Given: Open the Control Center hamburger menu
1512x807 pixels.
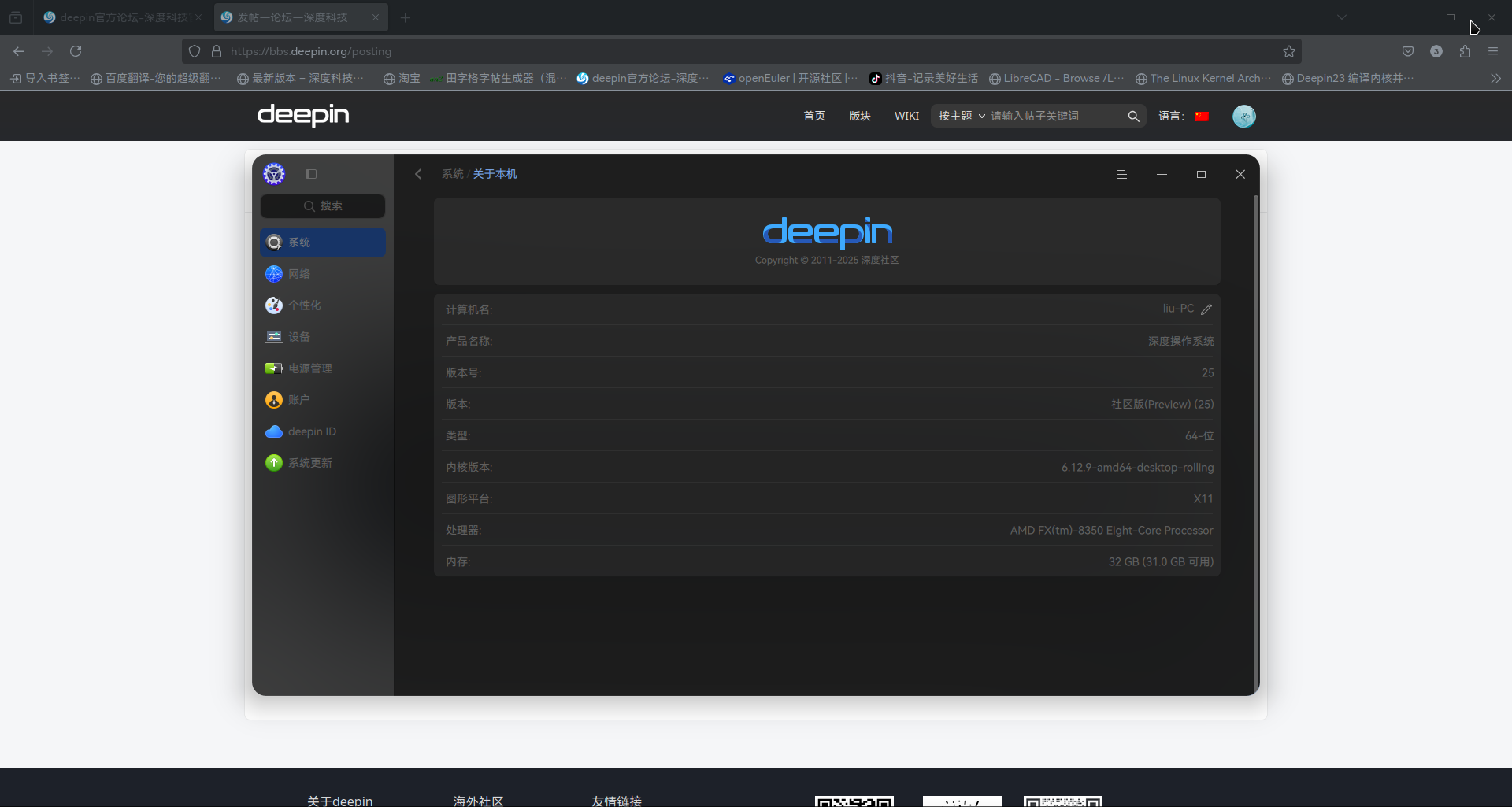Looking at the screenshot, I should (1122, 175).
